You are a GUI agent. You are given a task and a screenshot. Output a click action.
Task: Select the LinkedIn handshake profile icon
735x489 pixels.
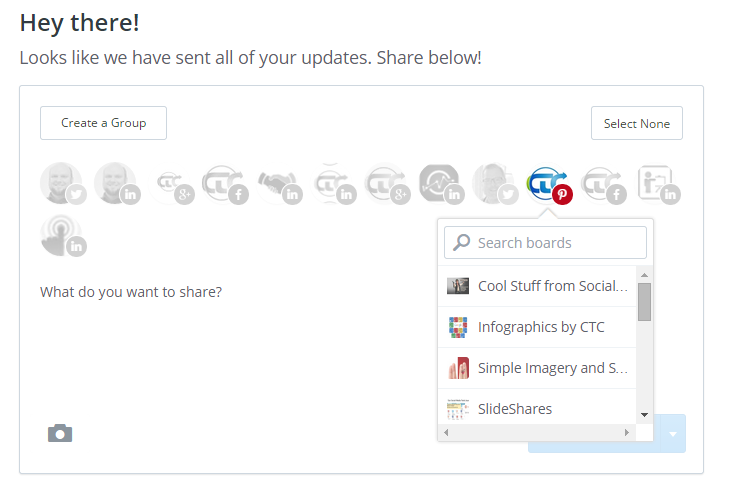pos(278,184)
